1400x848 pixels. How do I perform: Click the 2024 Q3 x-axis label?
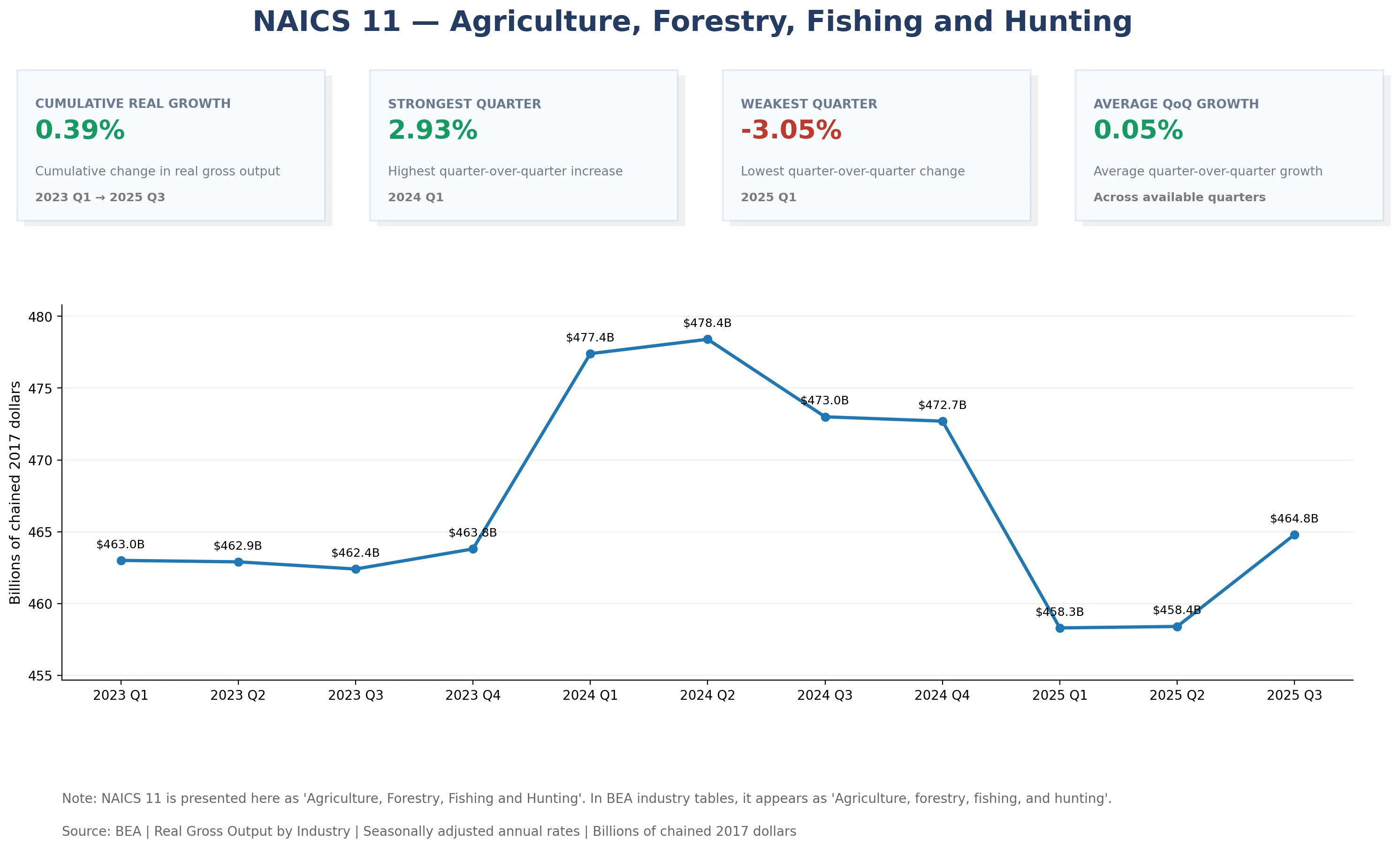pos(825,695)
